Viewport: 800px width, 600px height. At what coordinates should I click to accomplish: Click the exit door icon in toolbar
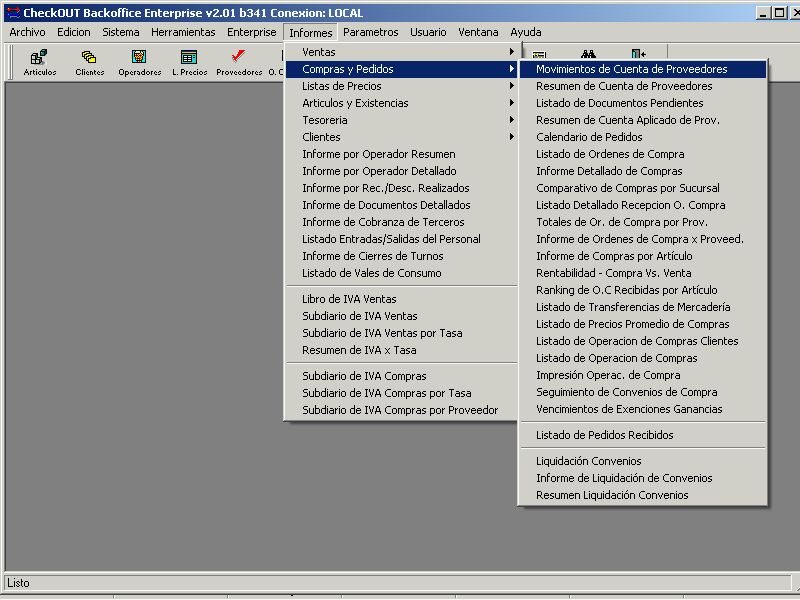coord(638,54)
